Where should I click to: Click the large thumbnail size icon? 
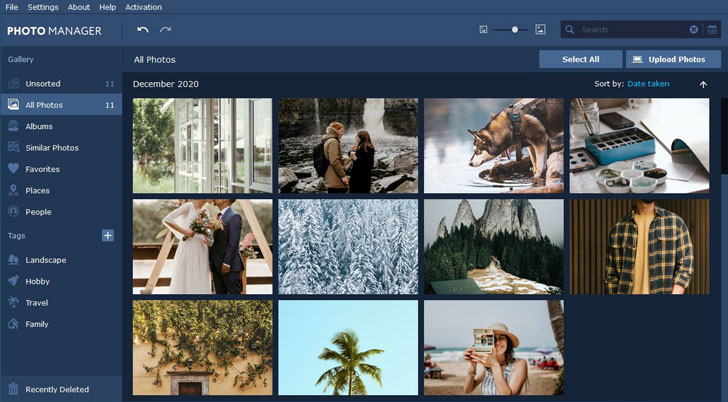[540, 30]
